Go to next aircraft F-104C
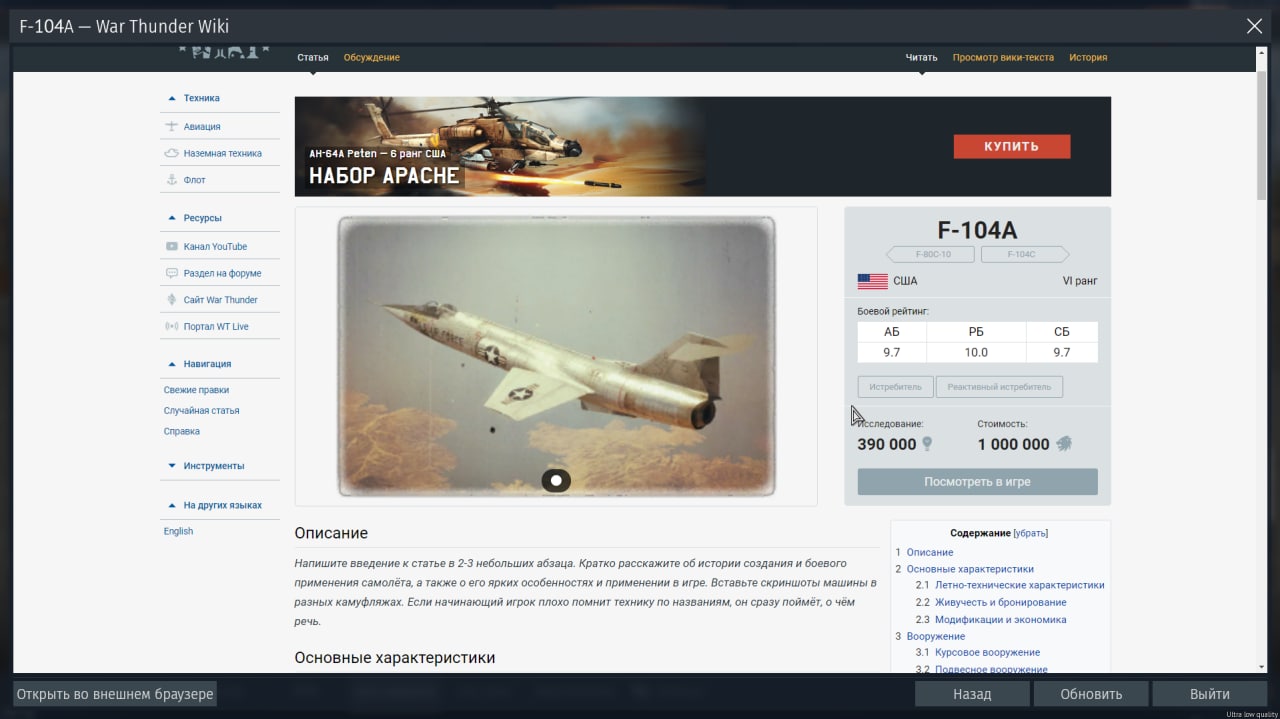Viewport: 1280px width, 719px height. (1024, 254)
